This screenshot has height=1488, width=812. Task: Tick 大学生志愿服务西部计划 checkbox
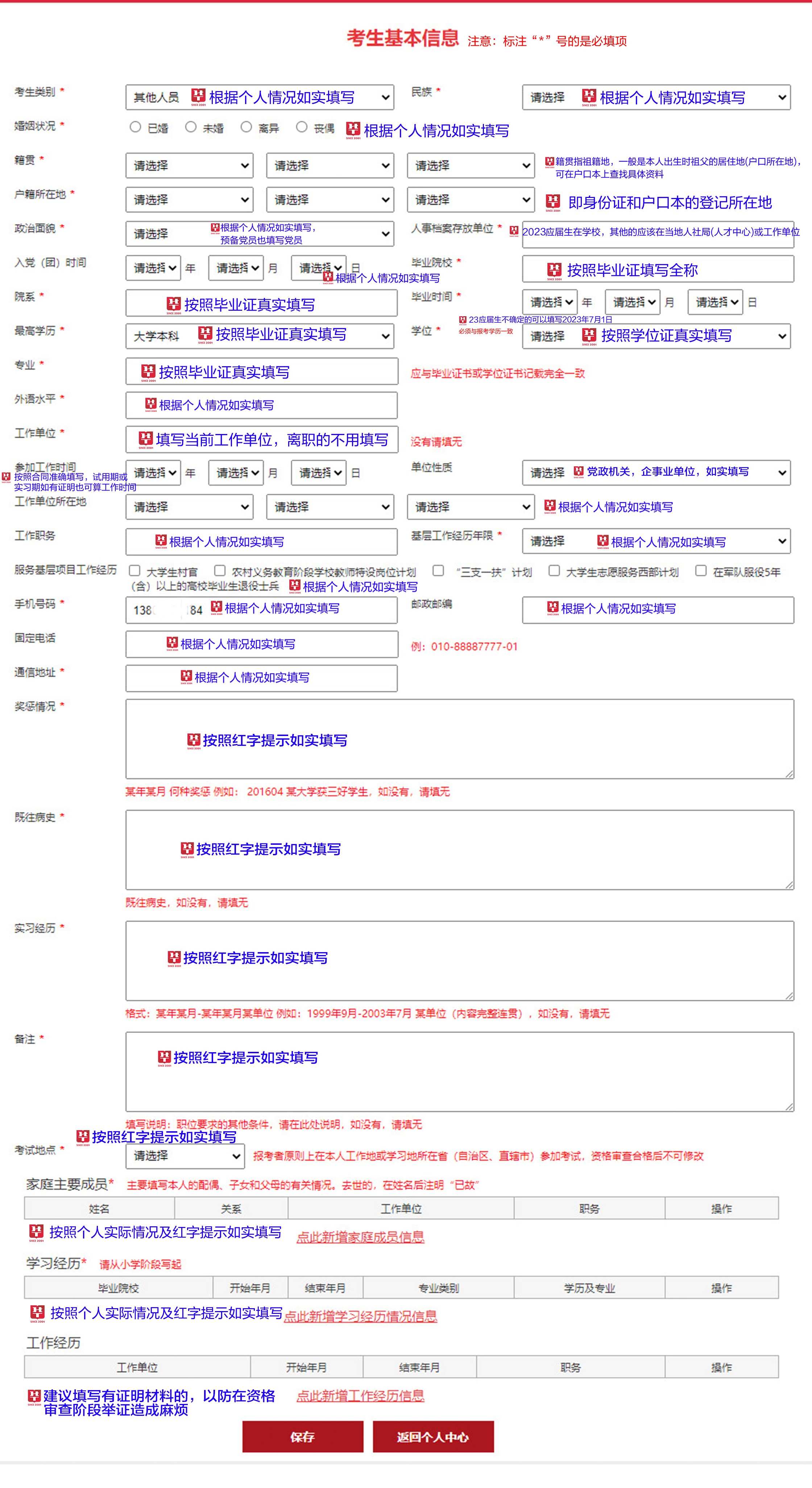pos(554,571)
